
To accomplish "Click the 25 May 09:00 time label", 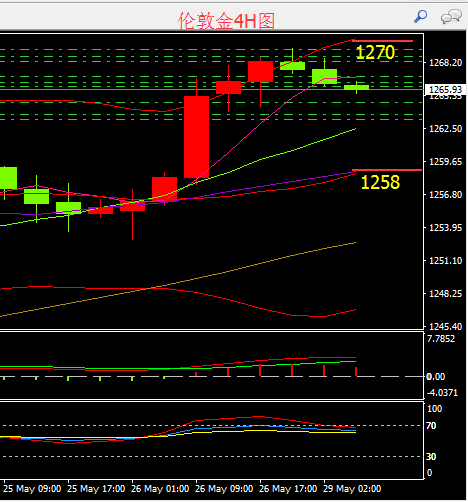I will [x=32, y=489].
